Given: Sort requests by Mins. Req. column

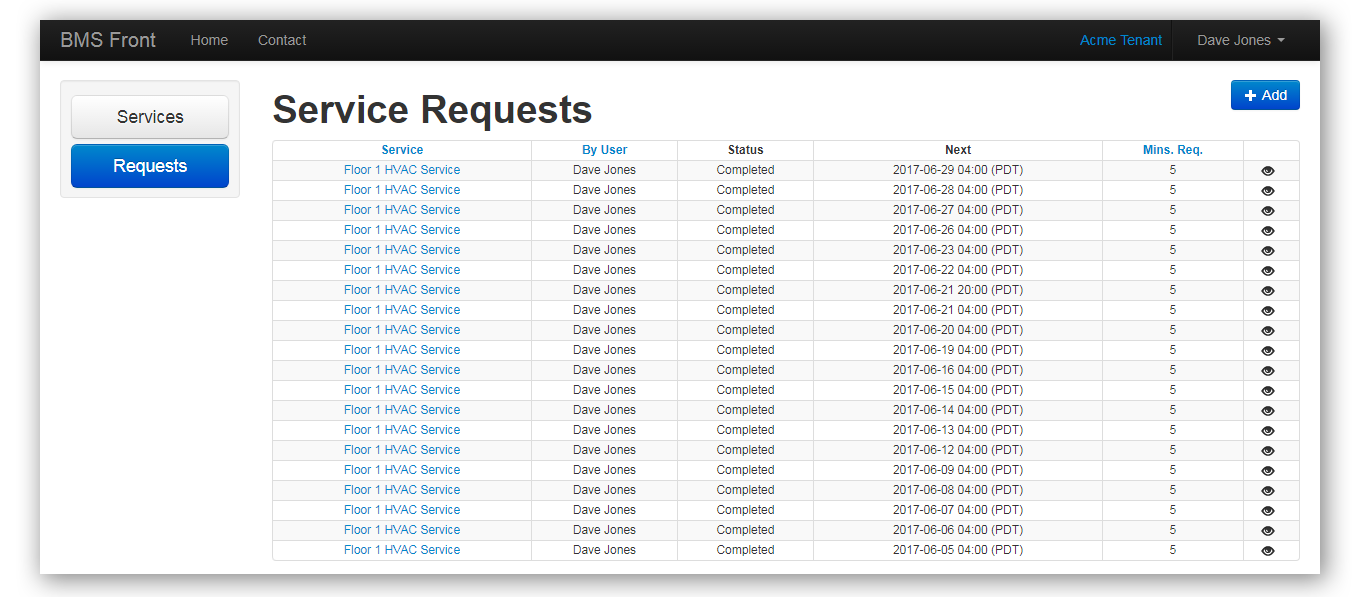Looking at the screenshot, I should click(x=1172, y=150).
